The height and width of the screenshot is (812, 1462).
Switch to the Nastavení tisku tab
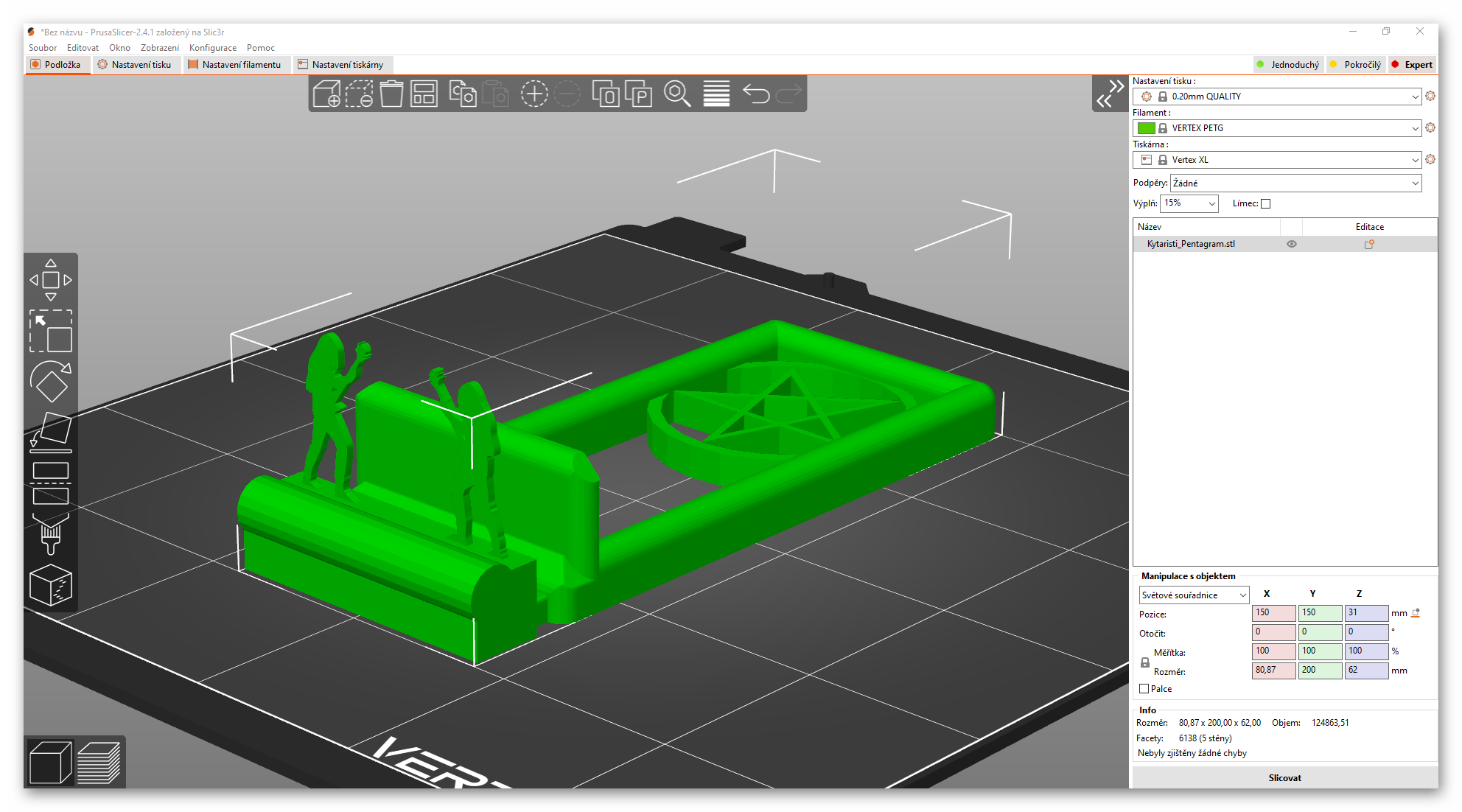click(x=136, y=65)
